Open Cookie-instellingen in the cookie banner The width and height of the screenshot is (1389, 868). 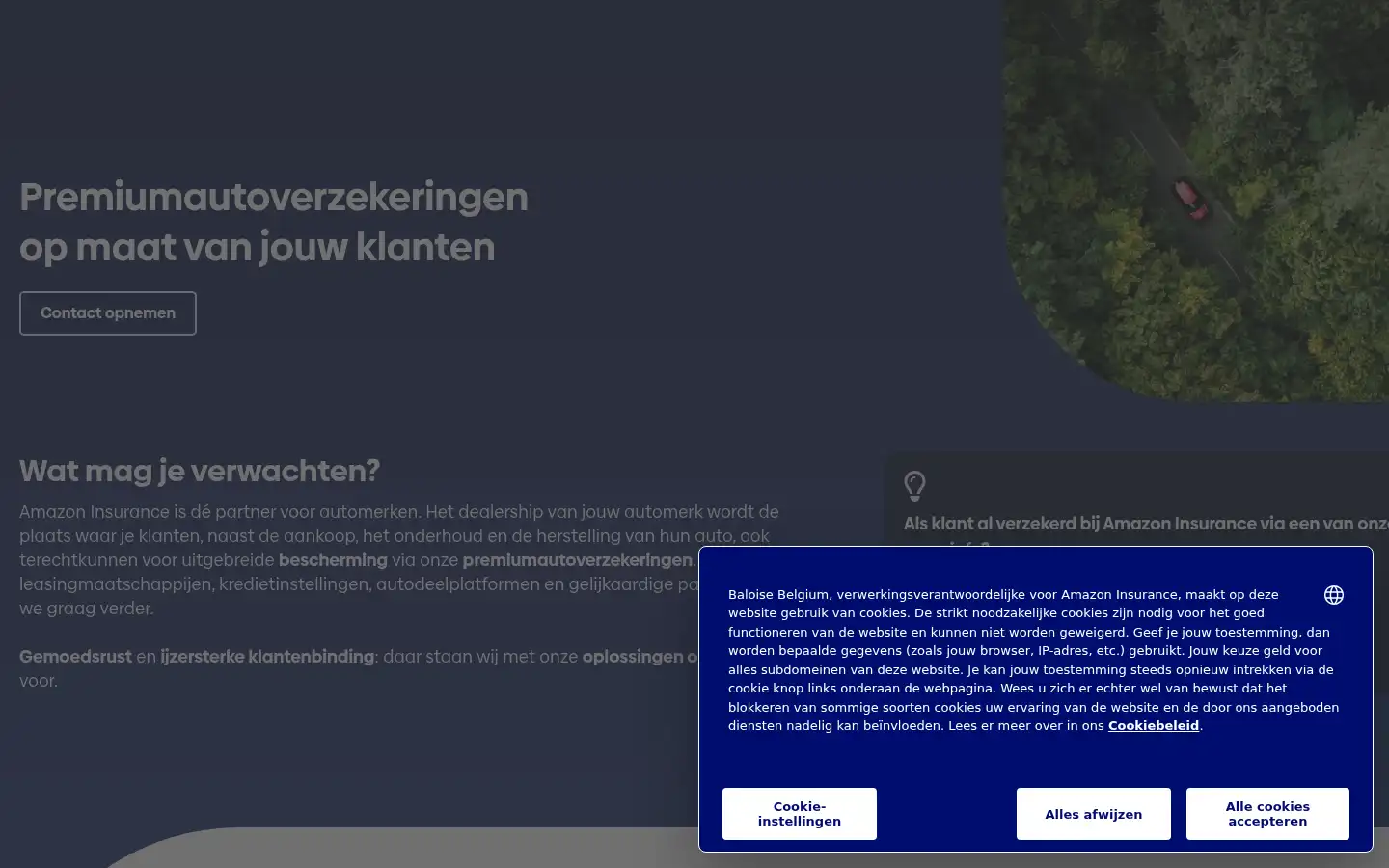[800, 814]
